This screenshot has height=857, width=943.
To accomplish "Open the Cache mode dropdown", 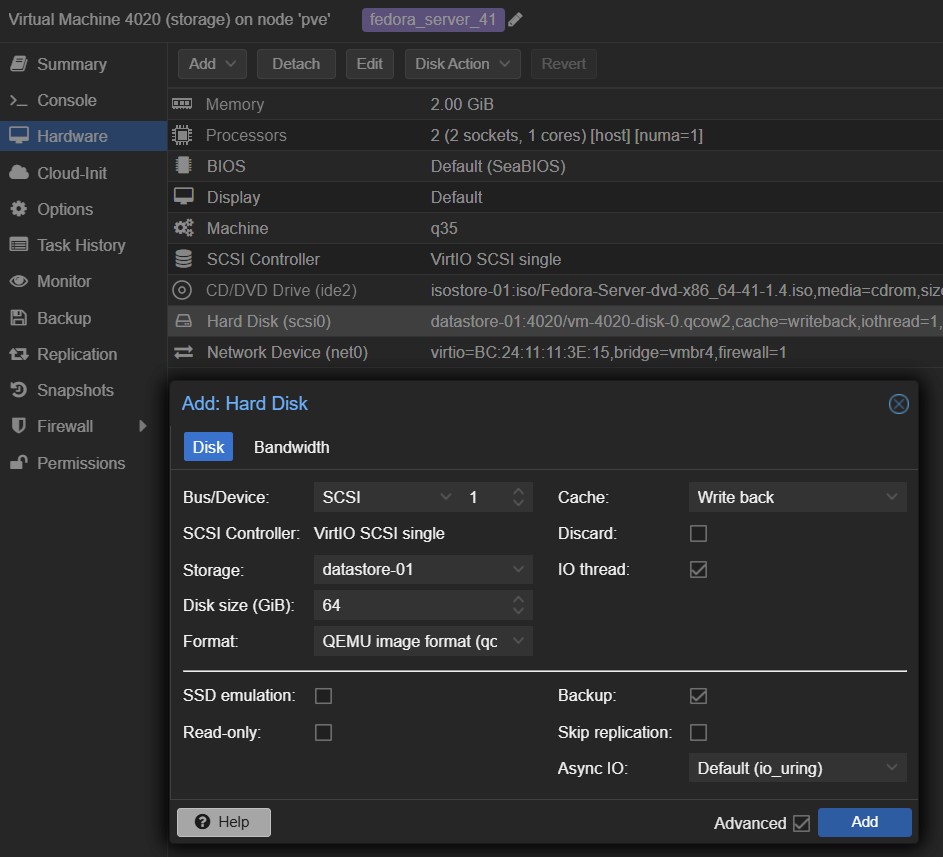I will pos(797,497).
